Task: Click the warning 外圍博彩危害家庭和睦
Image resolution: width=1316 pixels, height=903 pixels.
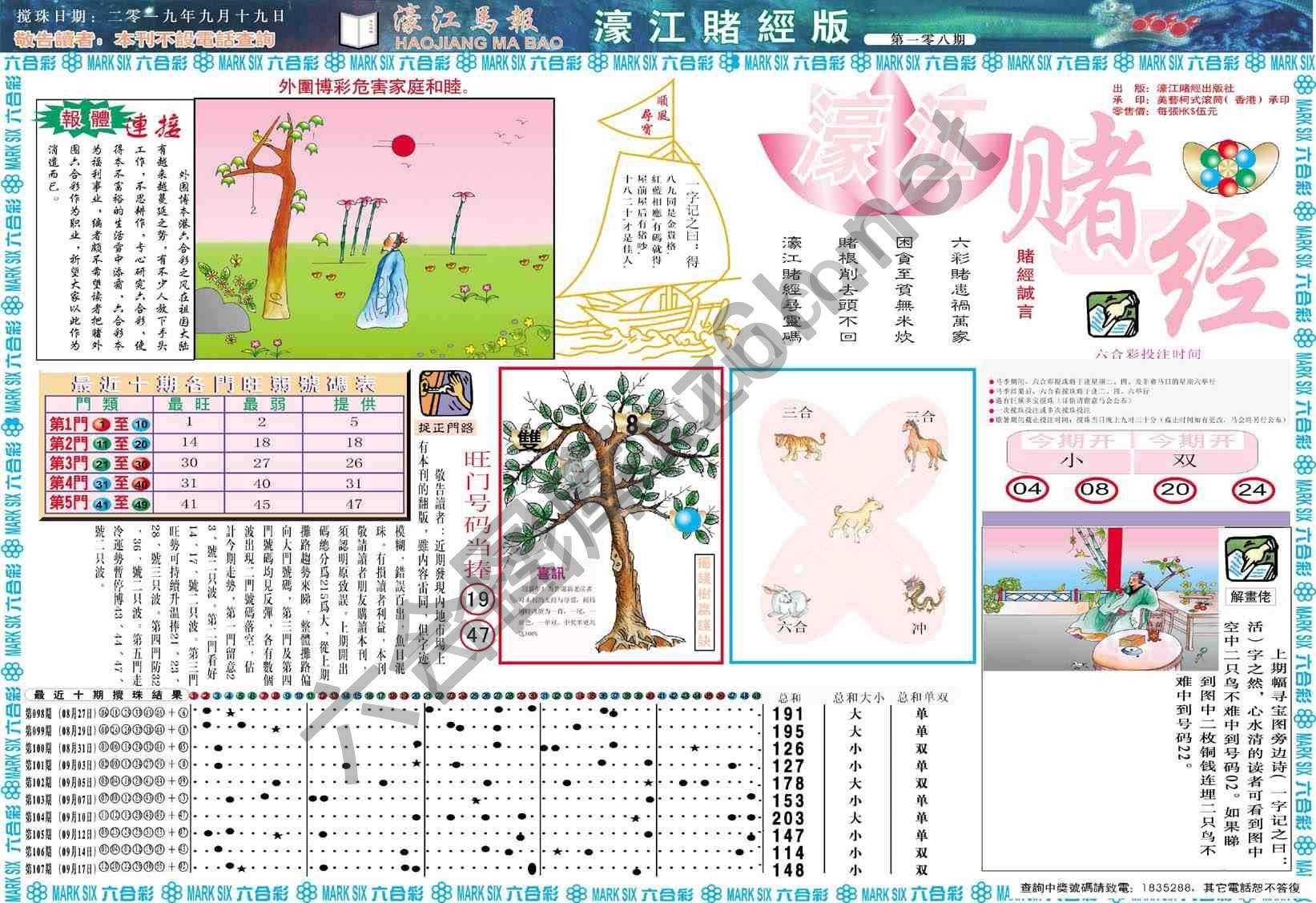Action: point(374,87)
